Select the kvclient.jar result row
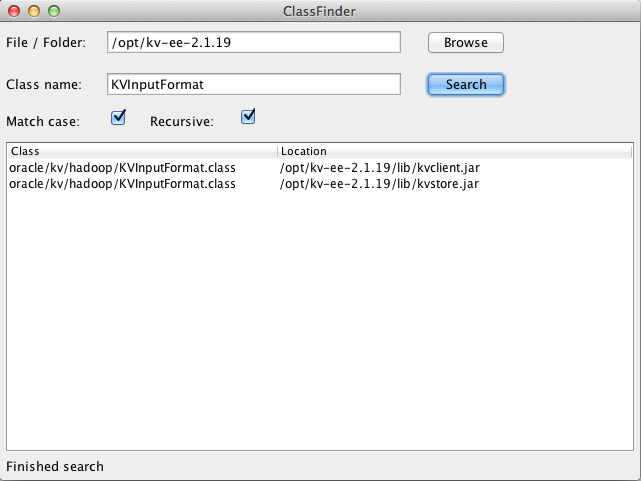Image resolution: width=641 pixels, height=481 pixels. click(x=320, y=168)
